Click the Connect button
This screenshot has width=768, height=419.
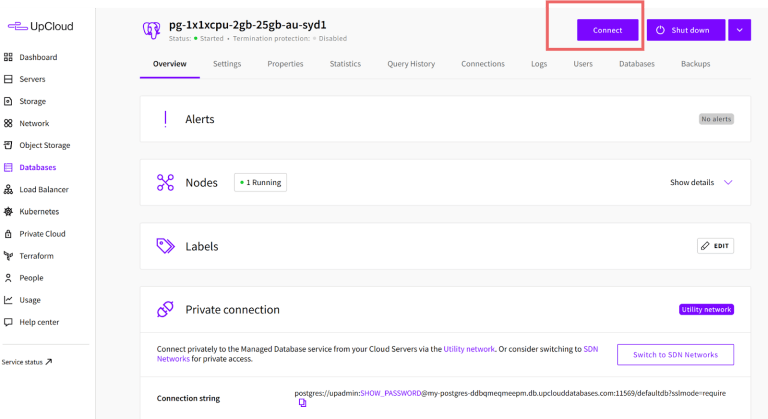pyautogui.click(x=607, y=30)
